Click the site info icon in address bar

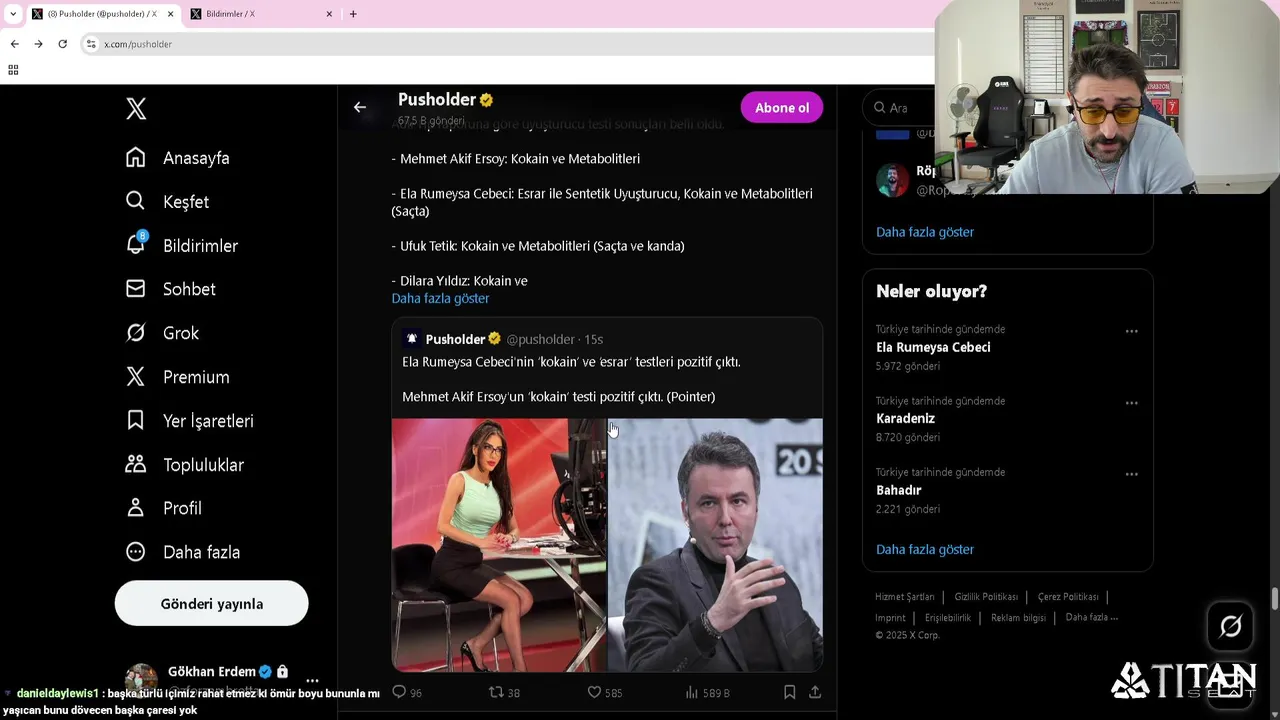click(x=91, y=44)
